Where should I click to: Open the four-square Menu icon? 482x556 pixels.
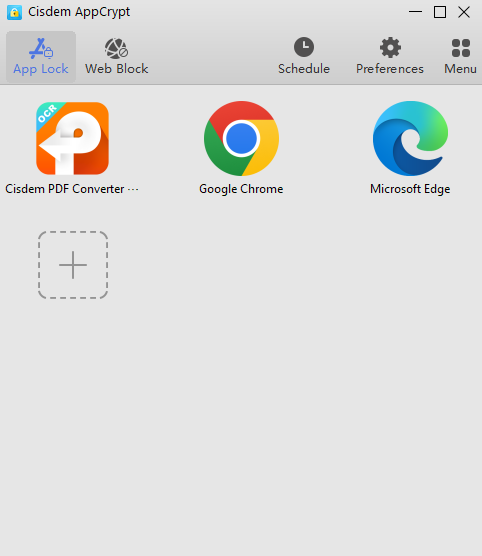coord(461,48)
